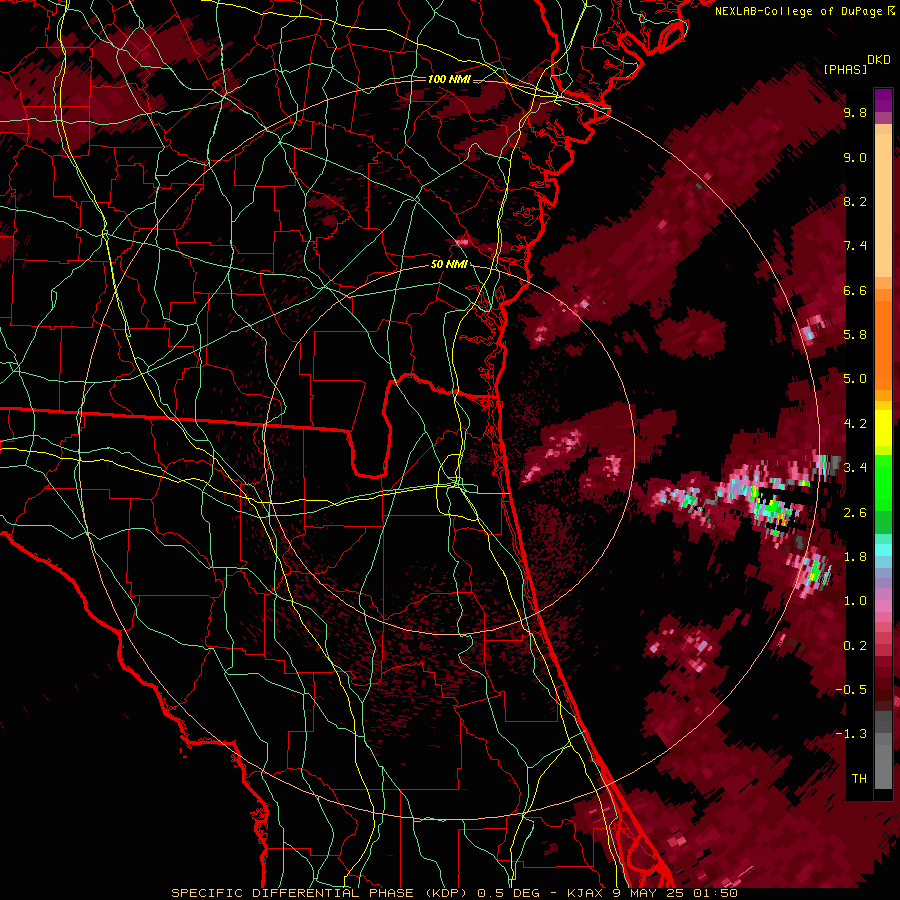The width and height of the screenshot is (900, 900).
Task: Click the KJAX station identifier
Action: (584, 893)
